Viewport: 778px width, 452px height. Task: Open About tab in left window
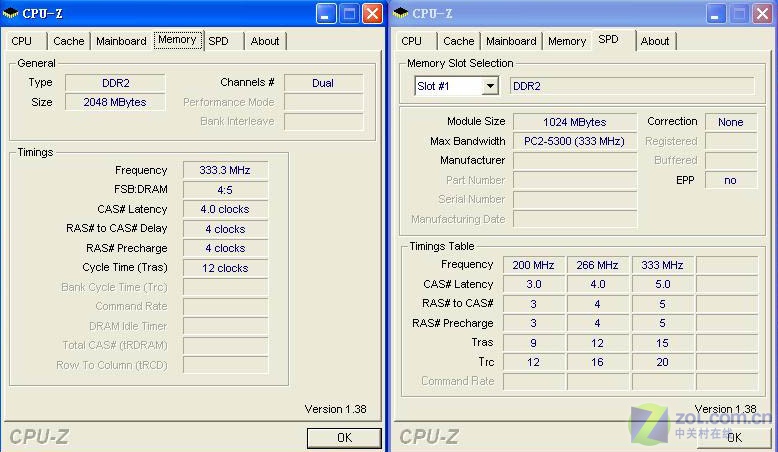tap(264, 41)
